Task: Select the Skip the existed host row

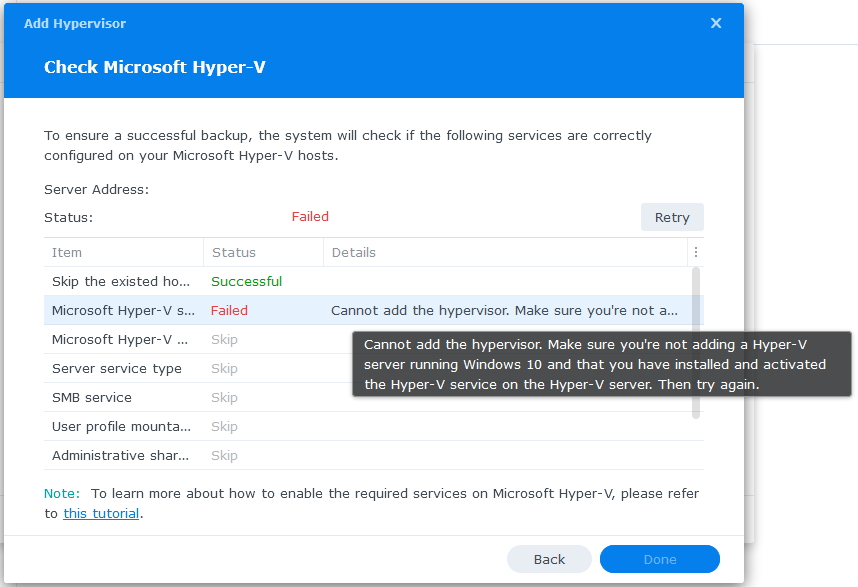Action: click(x=368, y=281)
